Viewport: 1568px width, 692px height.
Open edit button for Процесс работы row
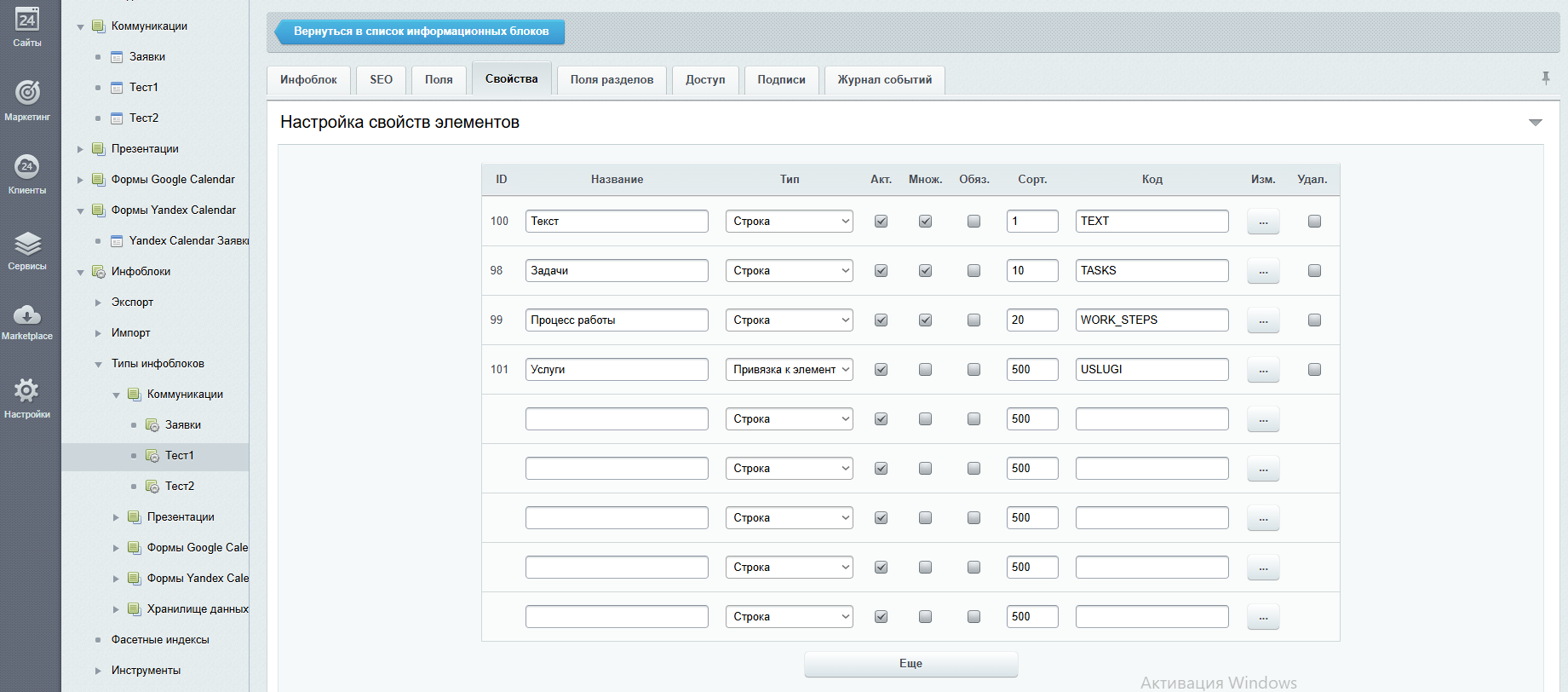coord(1263,320)
